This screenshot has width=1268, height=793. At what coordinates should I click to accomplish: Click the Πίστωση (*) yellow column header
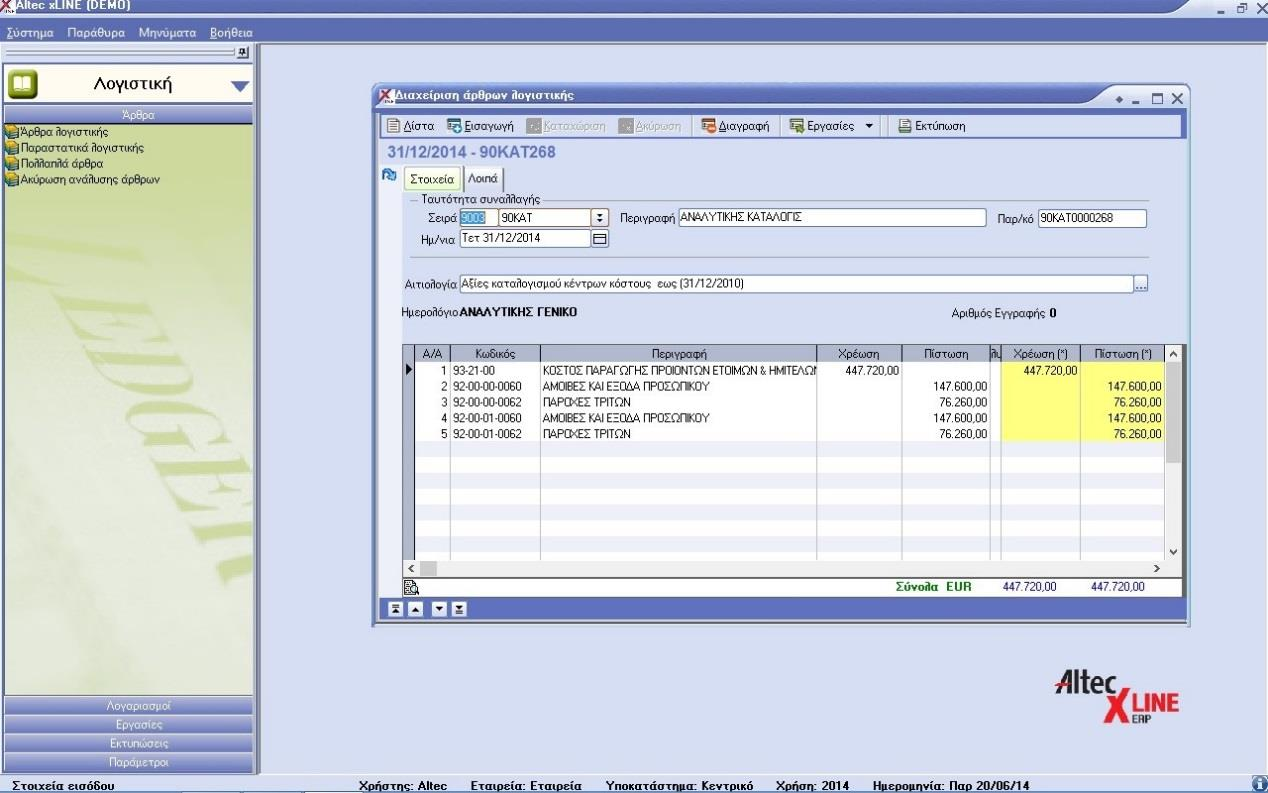click(1123, 353)
